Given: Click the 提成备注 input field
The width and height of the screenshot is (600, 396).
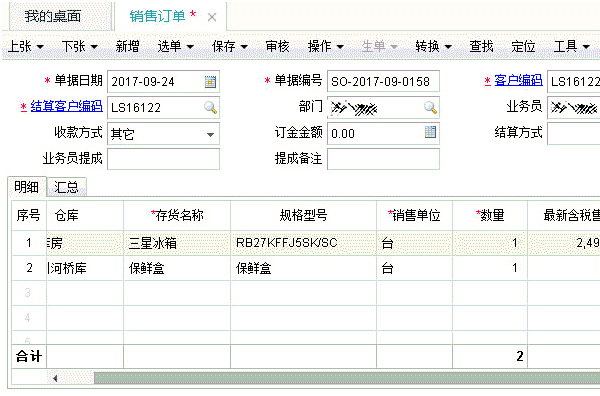Looking at the screenshot, I should point(383,159).
